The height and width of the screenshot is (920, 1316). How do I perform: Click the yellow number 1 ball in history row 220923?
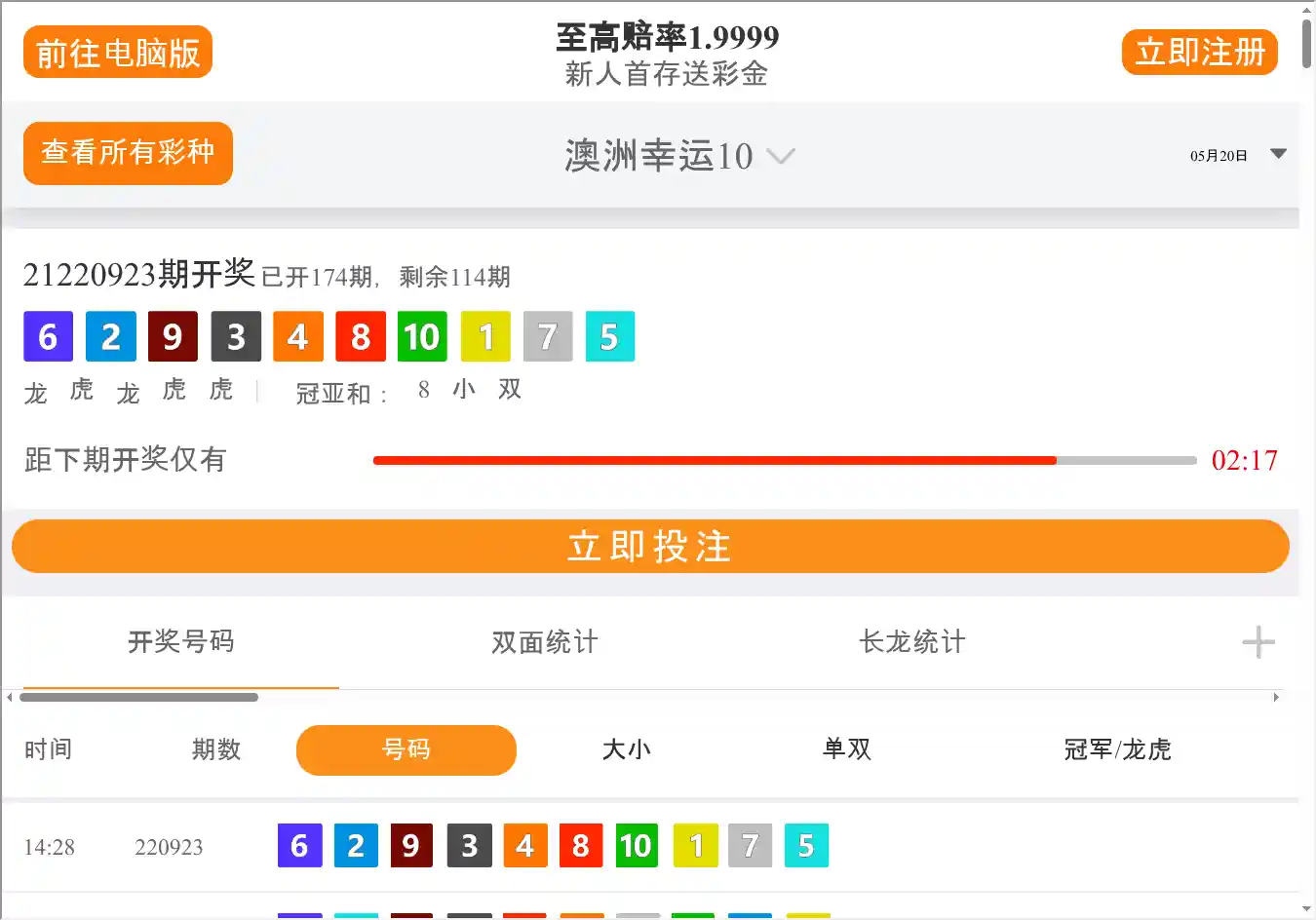coord(695,846)
